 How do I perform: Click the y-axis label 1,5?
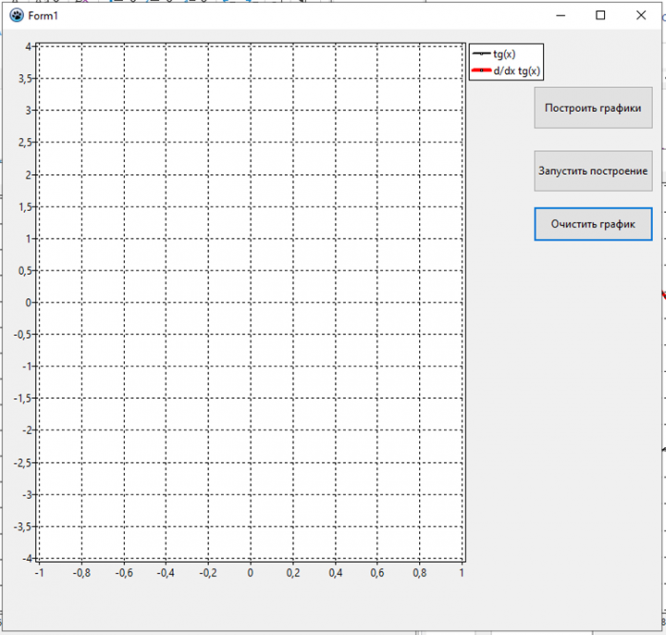click(x=25, y=207)
